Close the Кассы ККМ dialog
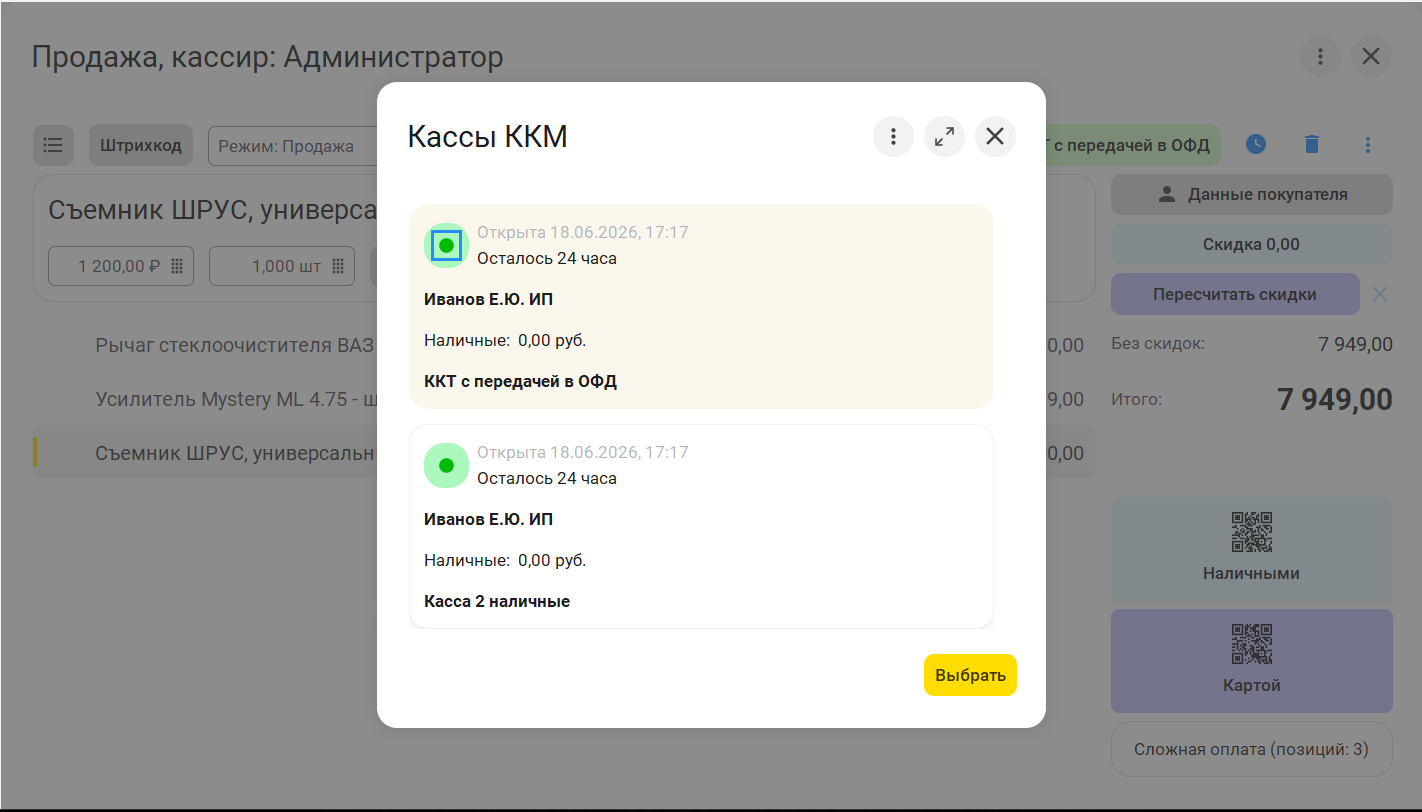 pyautogui.click(x=995, y=137)
